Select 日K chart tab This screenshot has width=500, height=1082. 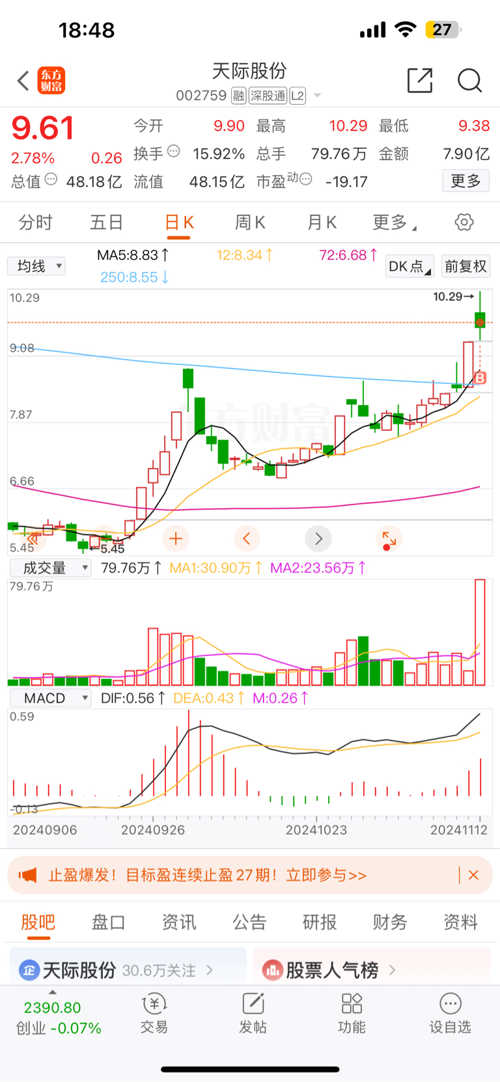179,222
